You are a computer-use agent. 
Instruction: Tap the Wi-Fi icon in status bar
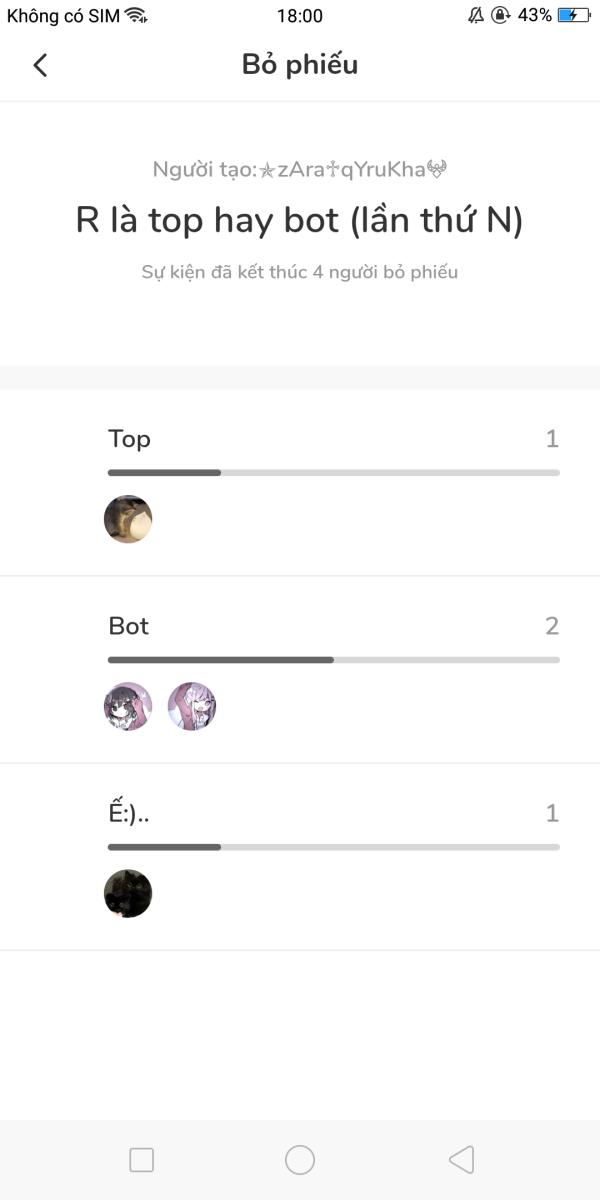[x=136, y=16]
